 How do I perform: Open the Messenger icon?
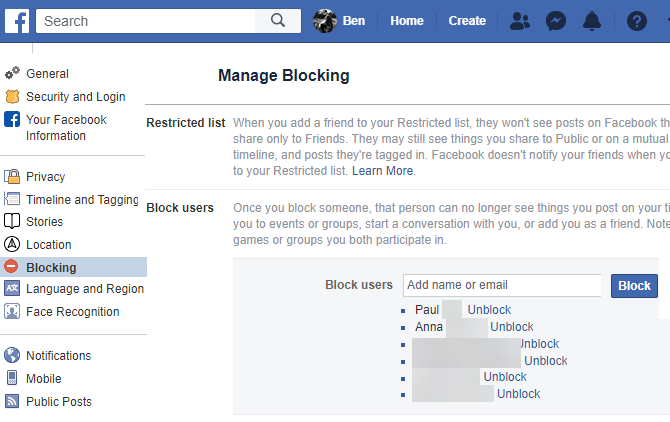click(557, 21)
